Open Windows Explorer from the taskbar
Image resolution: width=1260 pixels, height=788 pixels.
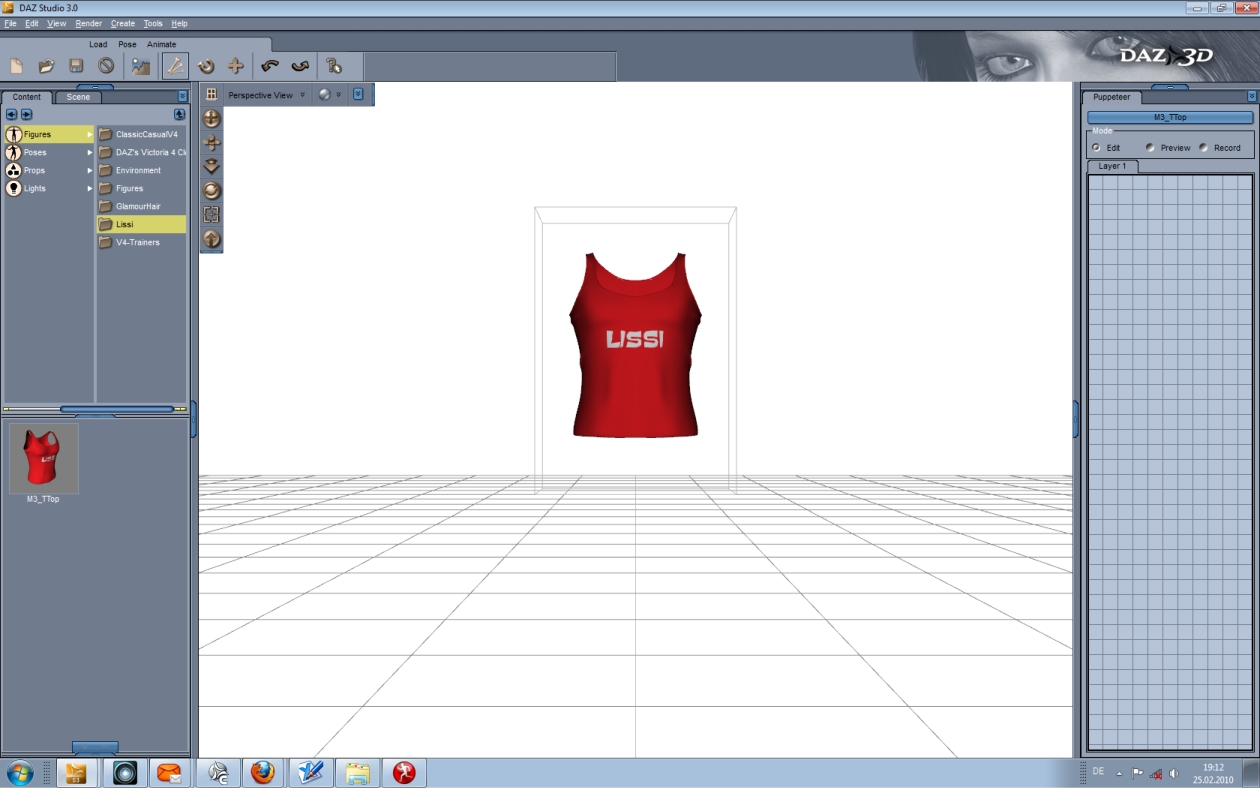[357, 772]
